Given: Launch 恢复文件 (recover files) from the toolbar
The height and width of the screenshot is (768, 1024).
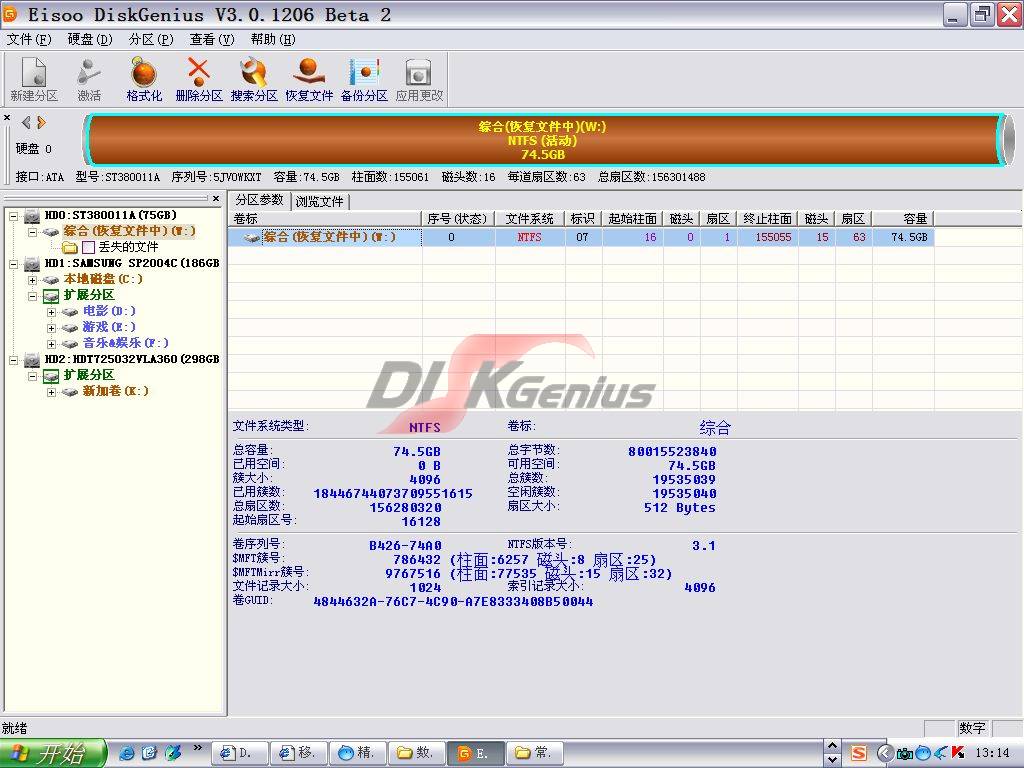Looking at the screenshot, I should pyautogui.click(x=309, y=79).
